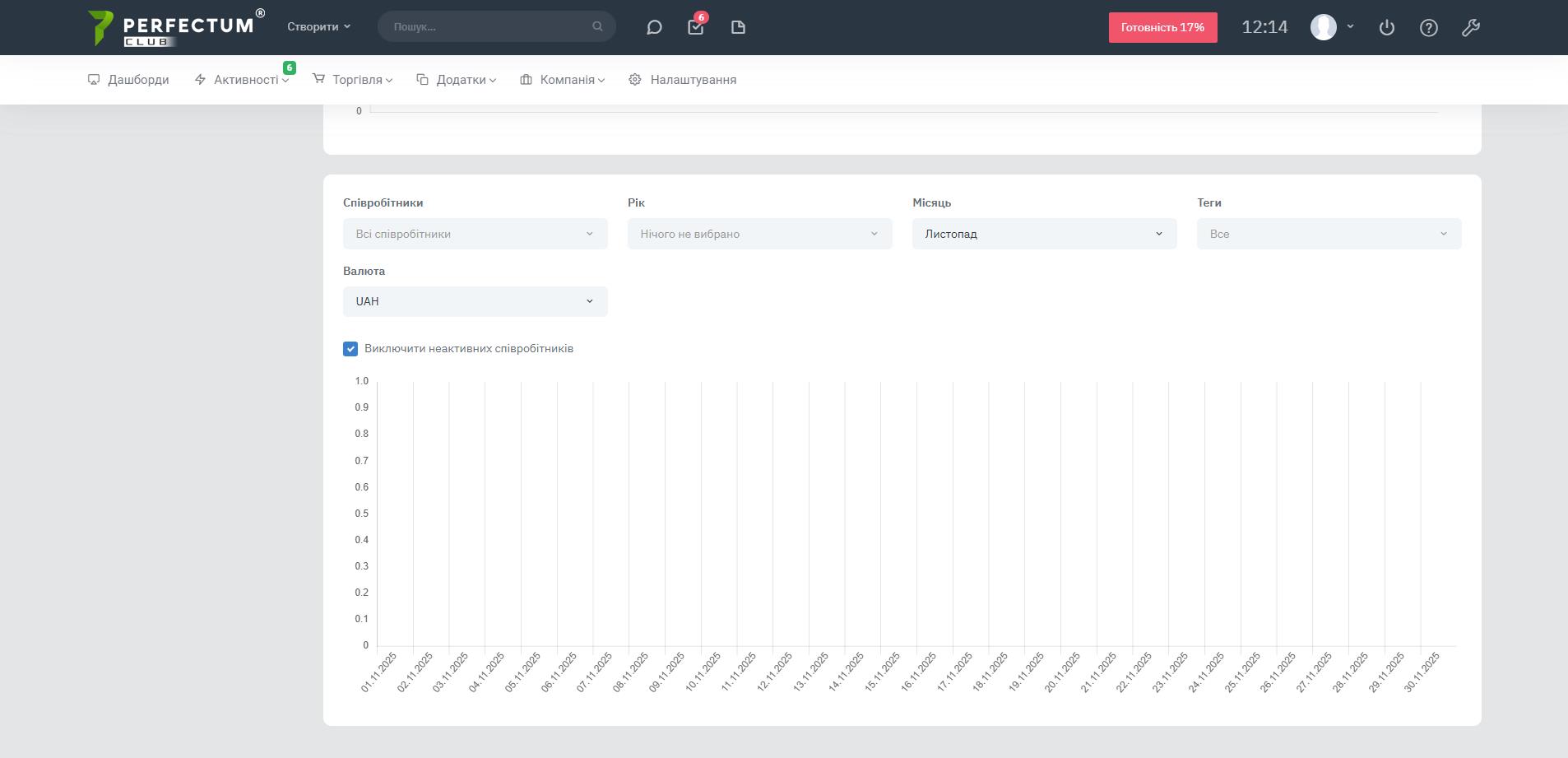Open the chat messages icon
Screen dimensions: 1568x758
point(654,27)
